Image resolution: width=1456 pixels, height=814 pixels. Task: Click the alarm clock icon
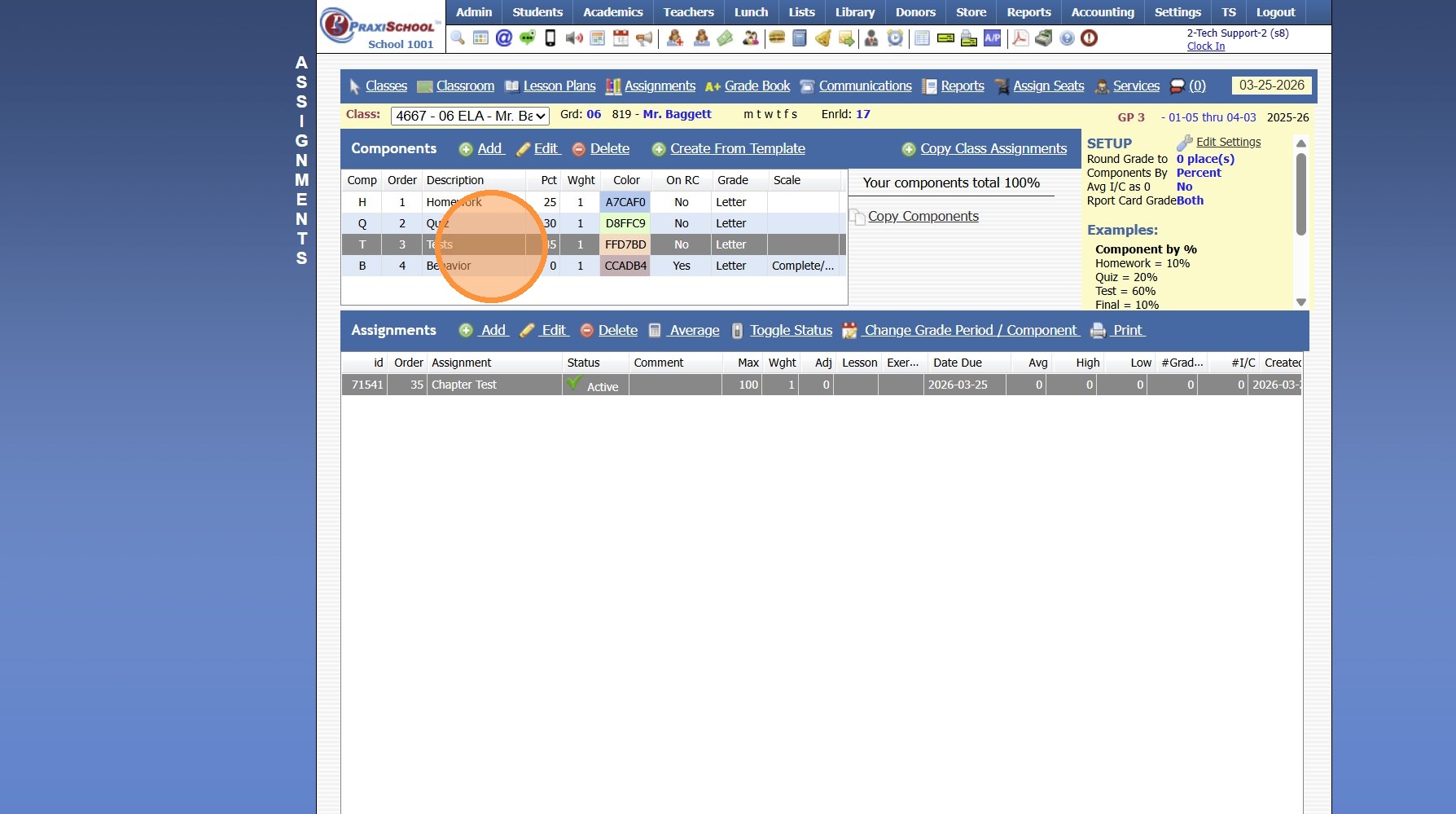click(895, 38)
